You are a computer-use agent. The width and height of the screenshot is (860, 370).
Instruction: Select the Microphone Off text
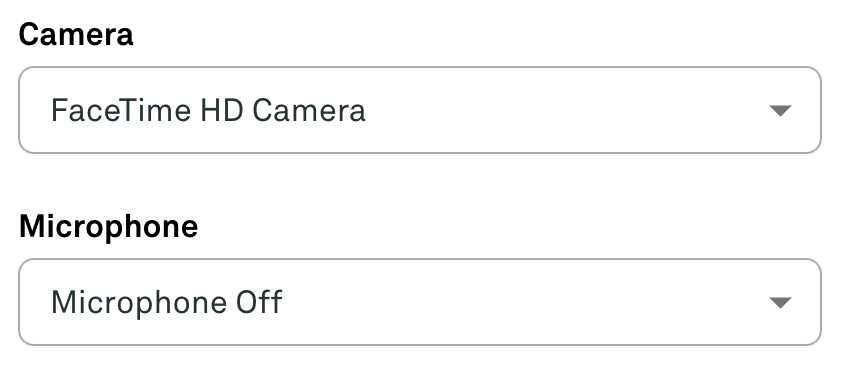[x=167, y=303]
